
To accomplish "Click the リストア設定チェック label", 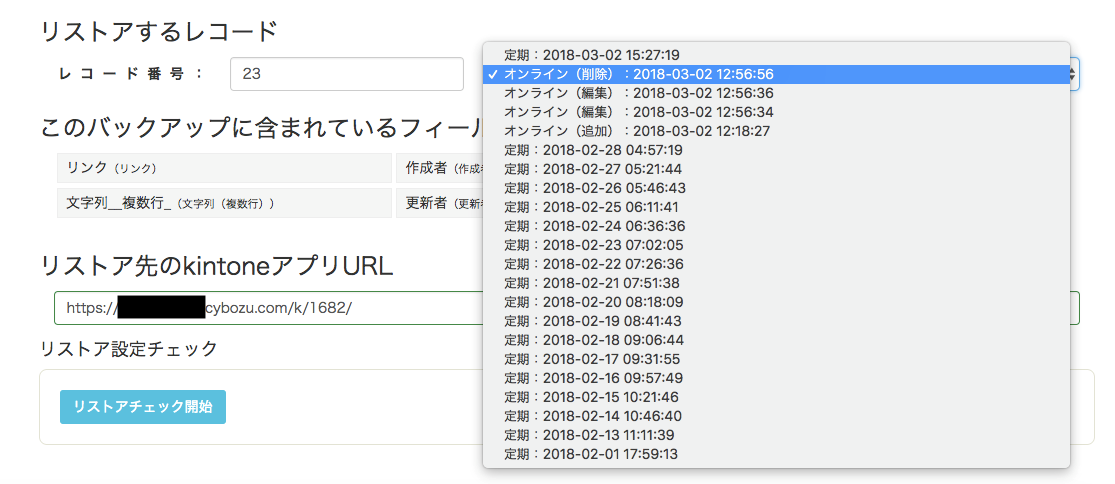I will point(129,348).
